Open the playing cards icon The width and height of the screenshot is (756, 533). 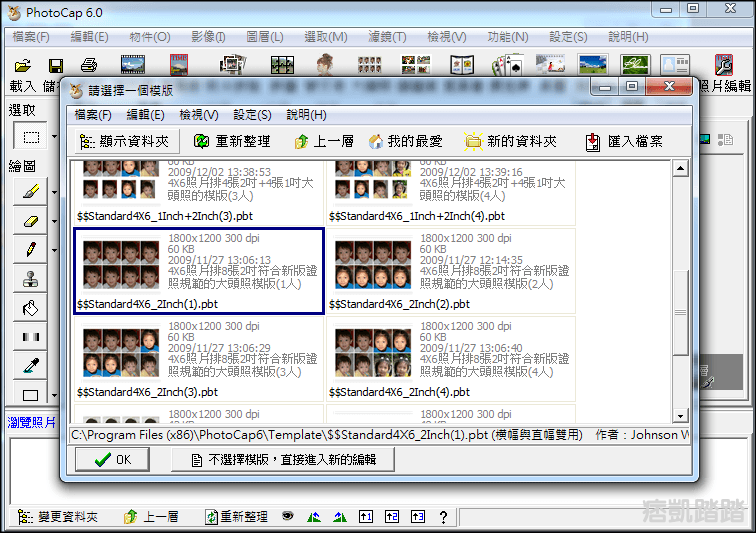pyautogui.click(x=508, y=65)
